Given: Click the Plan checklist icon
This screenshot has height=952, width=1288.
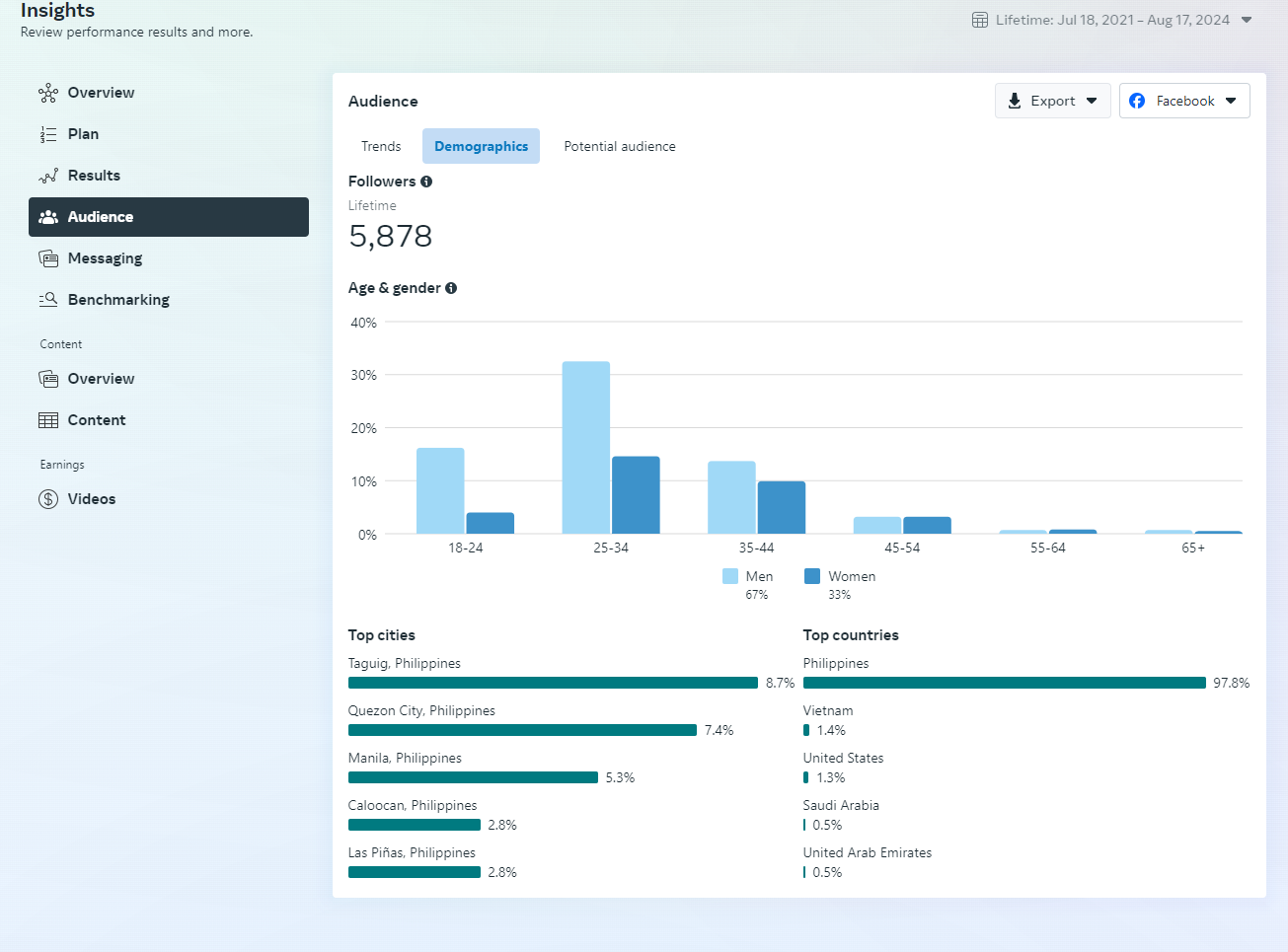Looking at the screenshot, I should (48, 134).
